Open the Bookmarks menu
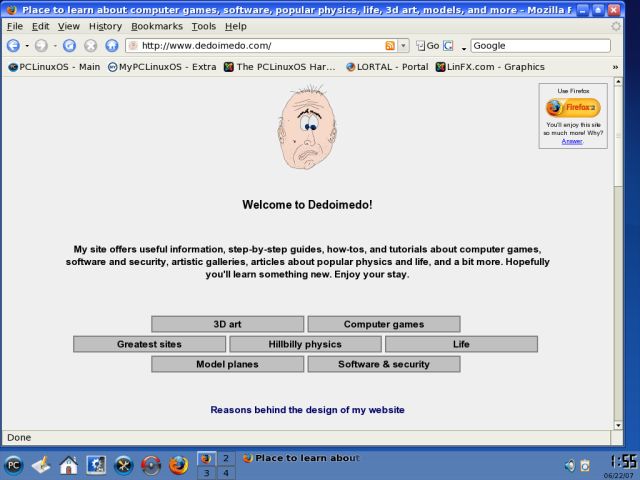 157,27
